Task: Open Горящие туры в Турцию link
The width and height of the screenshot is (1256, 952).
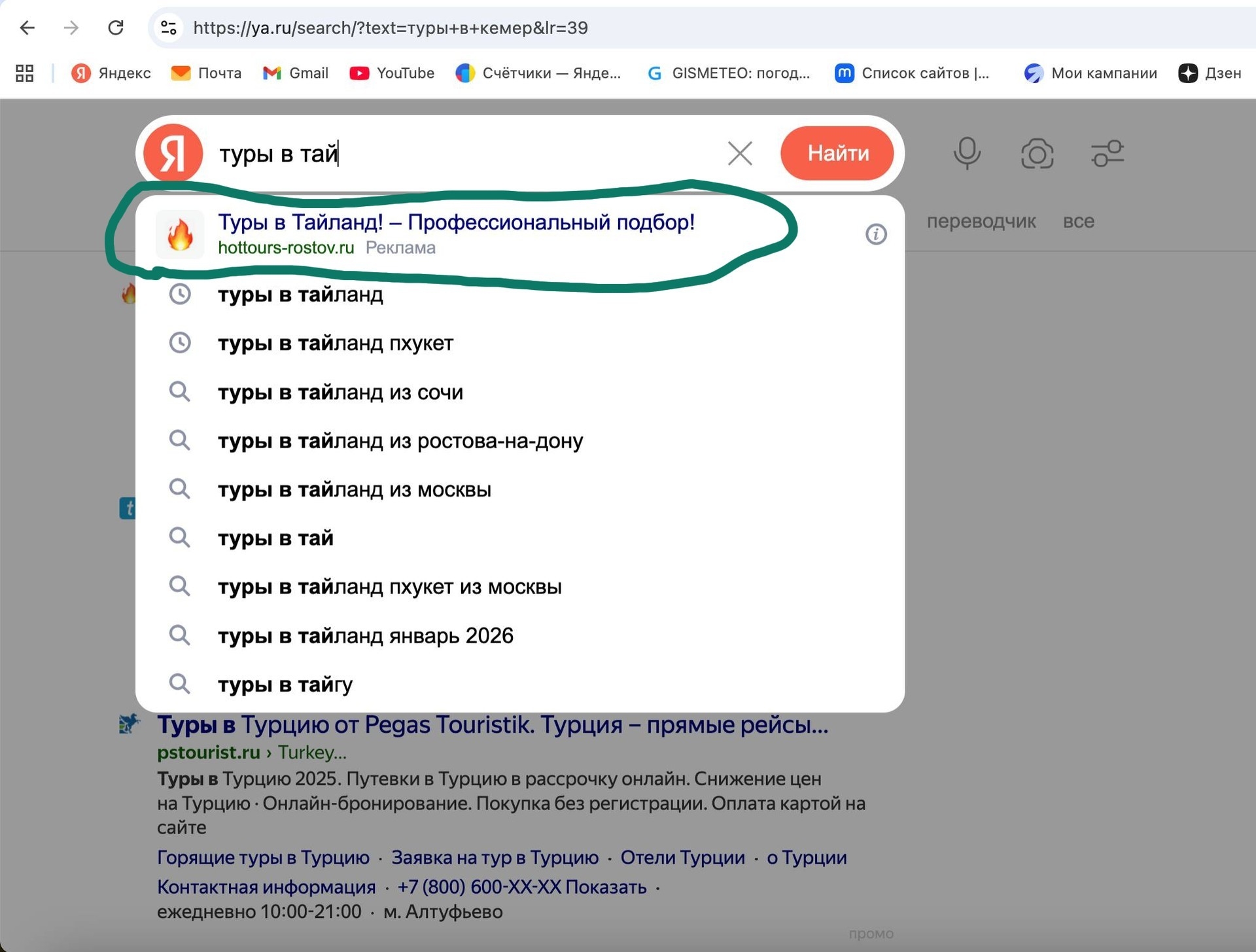Action: [263, 857]
